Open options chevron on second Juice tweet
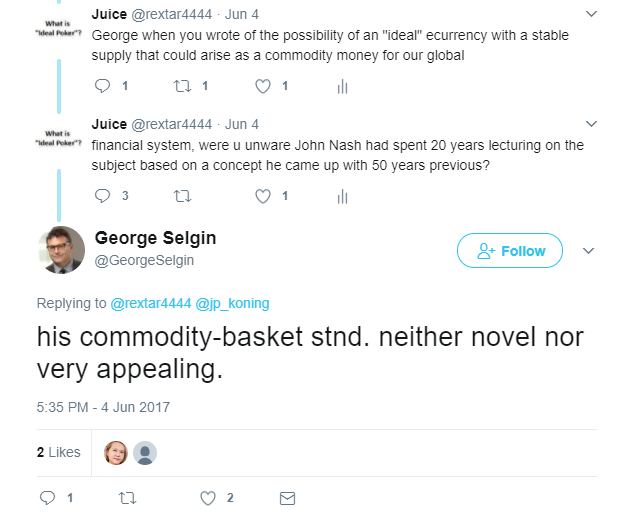The image size is (631, 515). click(x=591, y=124)
